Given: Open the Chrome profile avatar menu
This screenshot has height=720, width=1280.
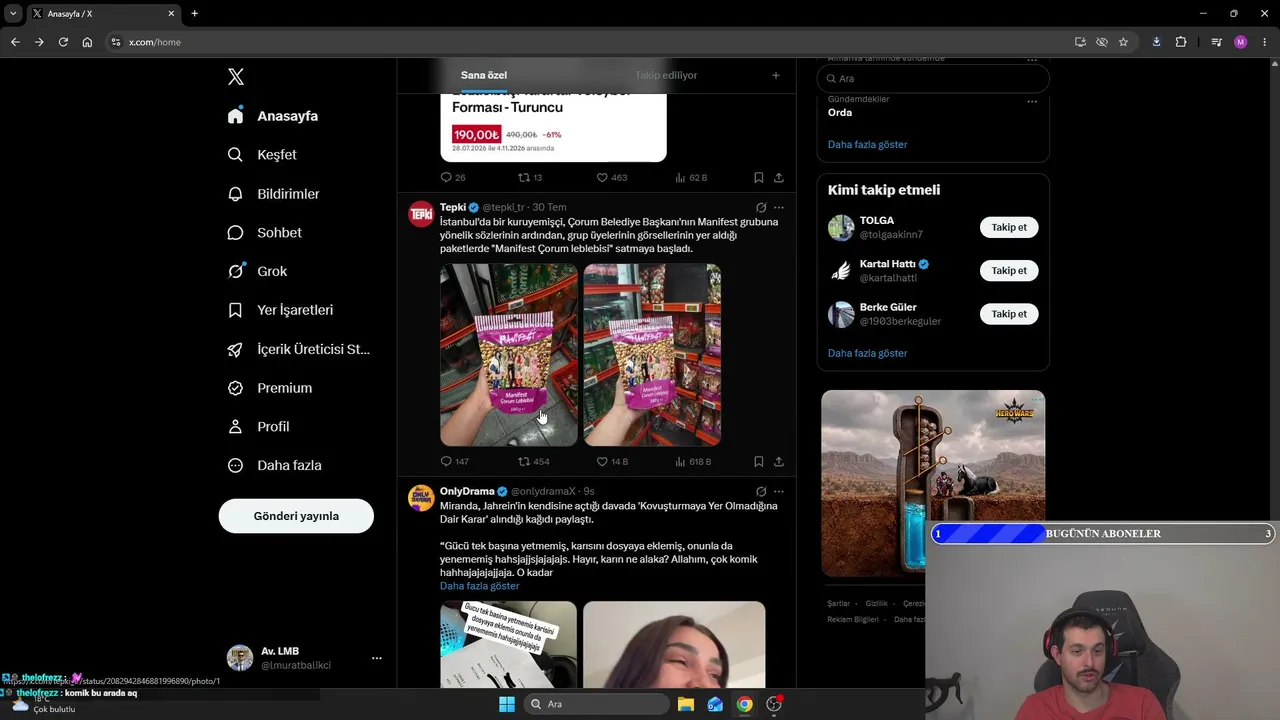Looking at the screenshot, I should (x=1241, y=42).
